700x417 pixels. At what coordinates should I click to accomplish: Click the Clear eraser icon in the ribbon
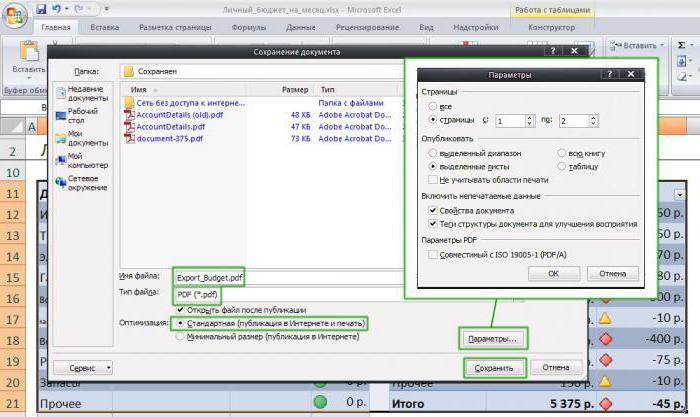pyautogui.click(x=681, y=76)
